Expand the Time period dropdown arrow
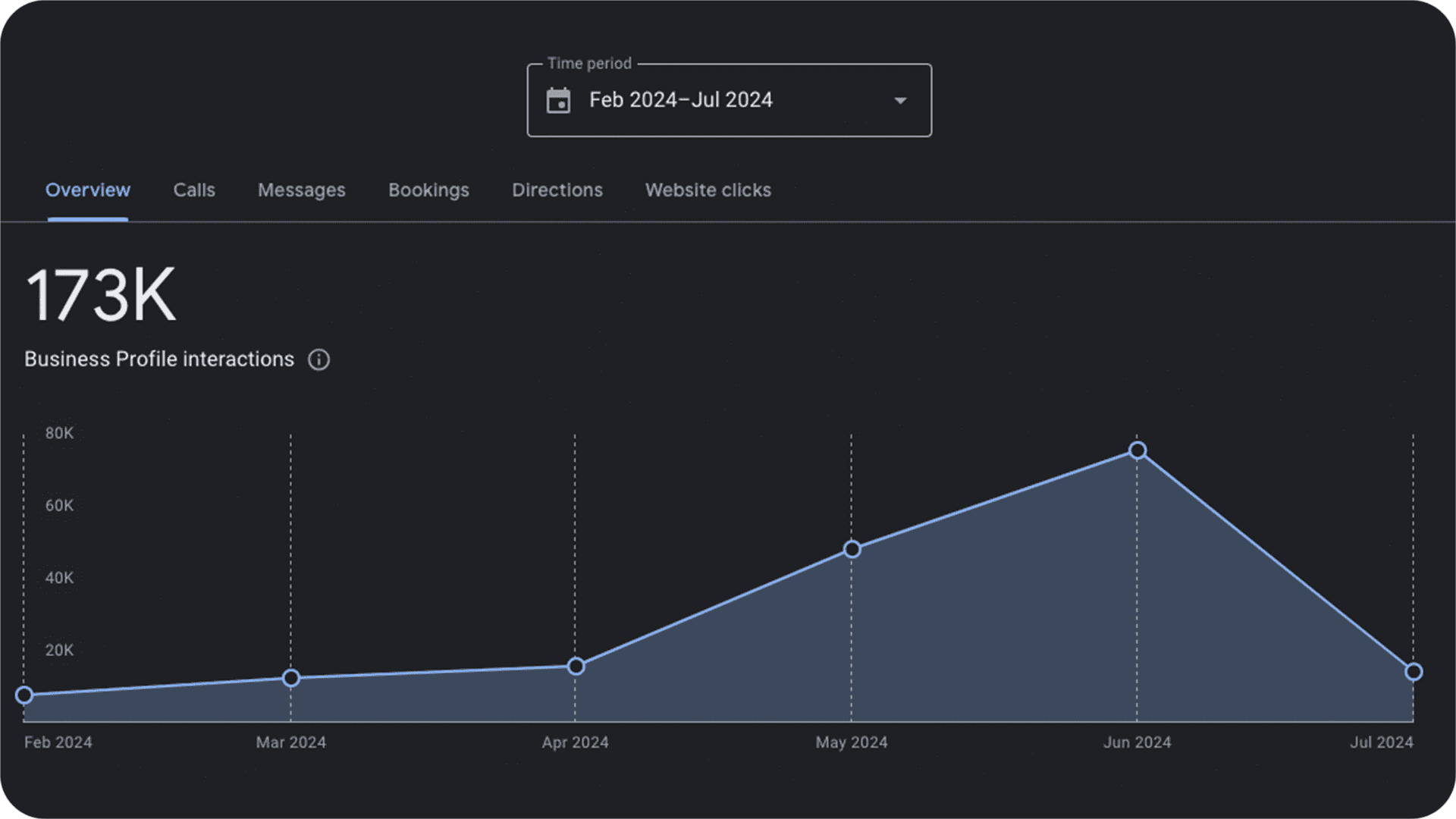This screenshot has width=1456, height=819. tap(900, 100)
